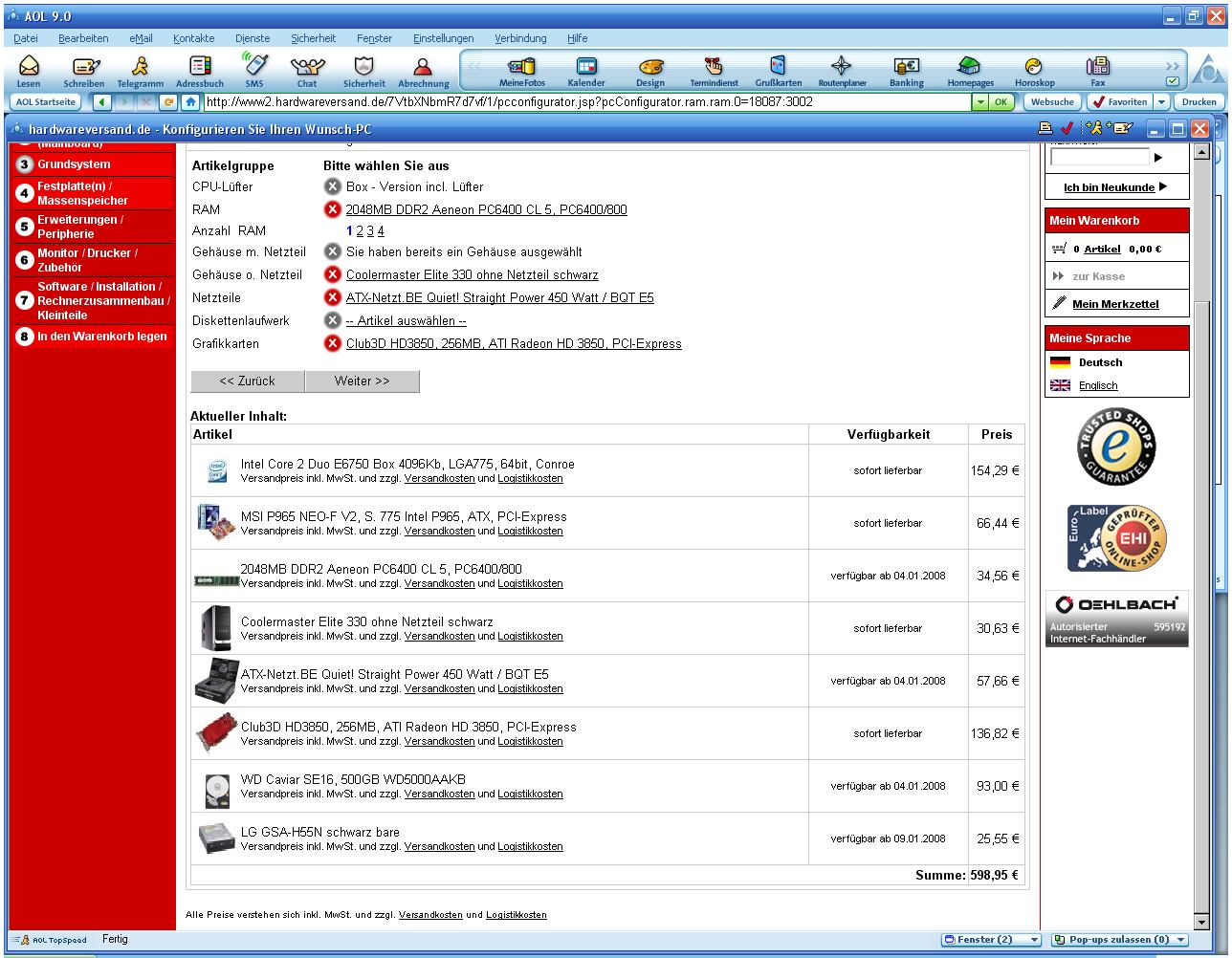Open the Hilfe menu
The image size is (1232, 958).
click(577, 38)
